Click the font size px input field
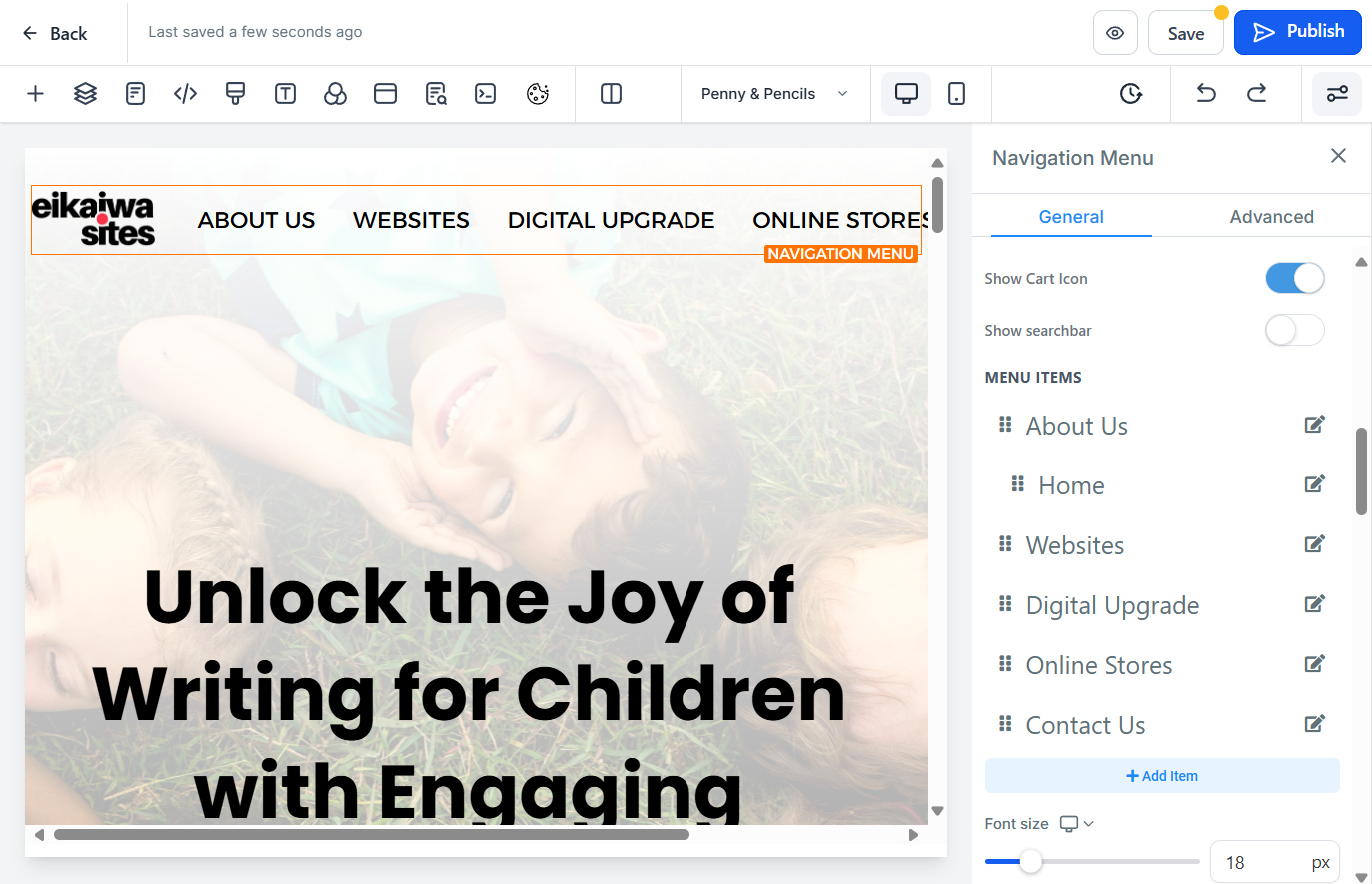Screen dimensions: 1372x884 1274,862
